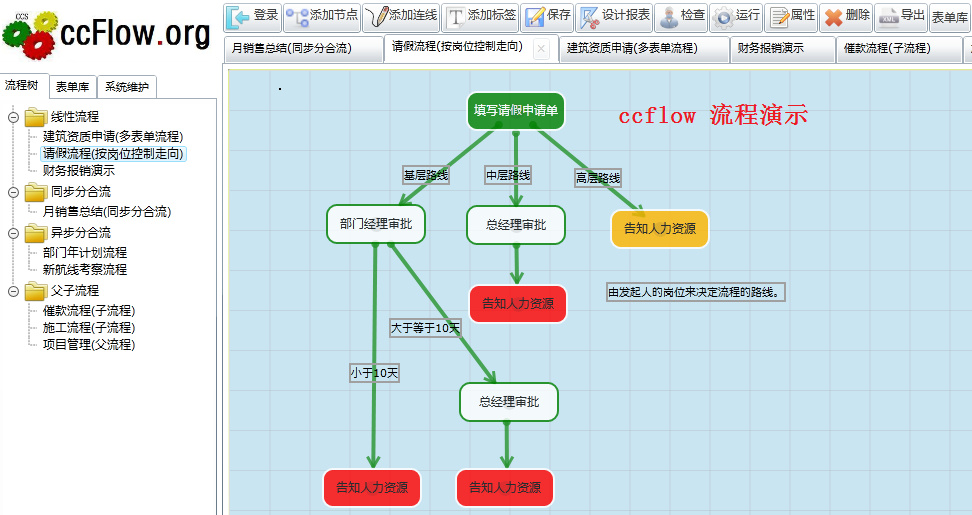Click the 由发起人的岗位来决定流程的路线 note label

[696, 292]
